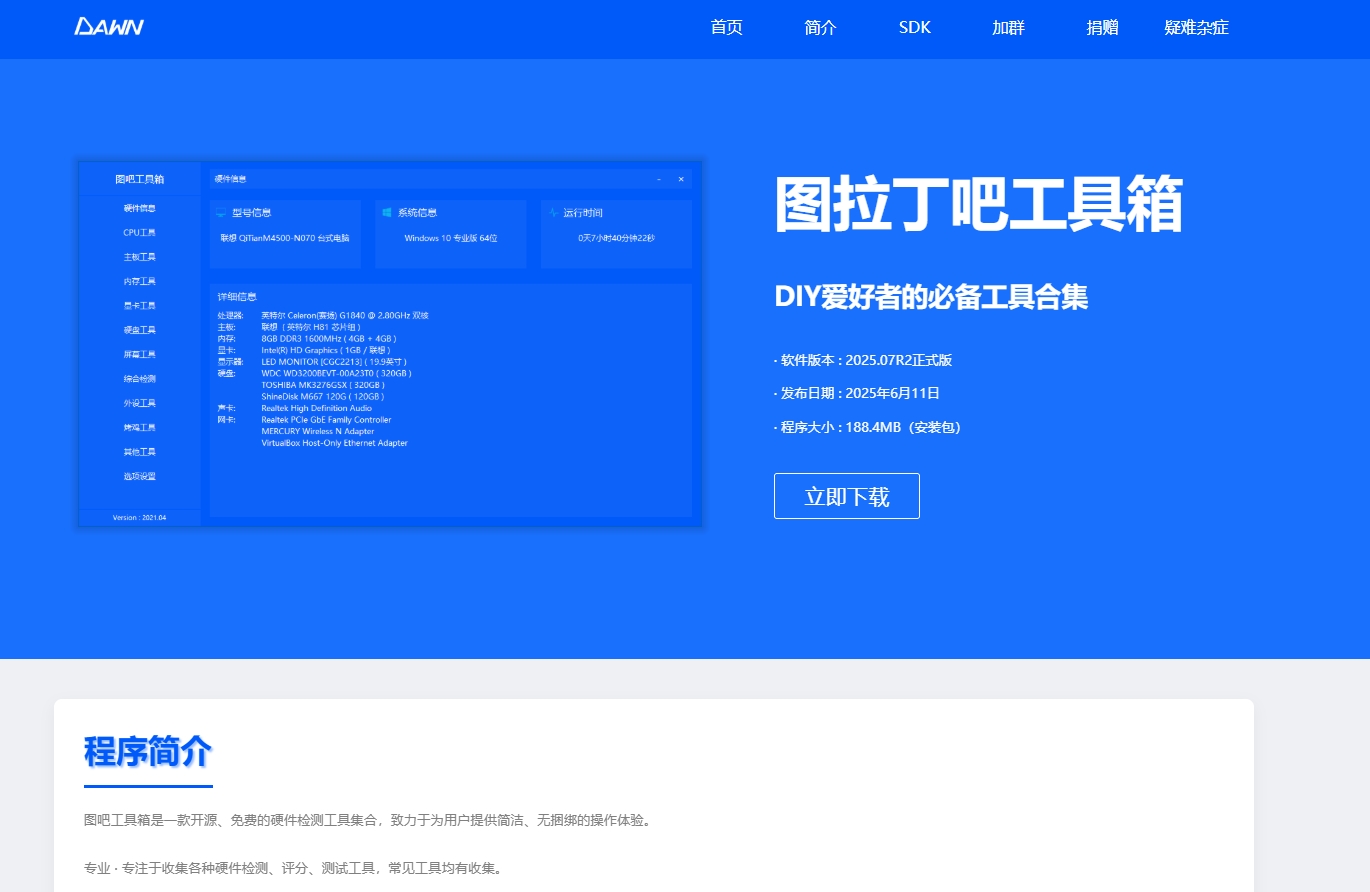Open the 疑难杂症 page
The height and width of the screenshot is (892, 1370).
click(1196, 29)
